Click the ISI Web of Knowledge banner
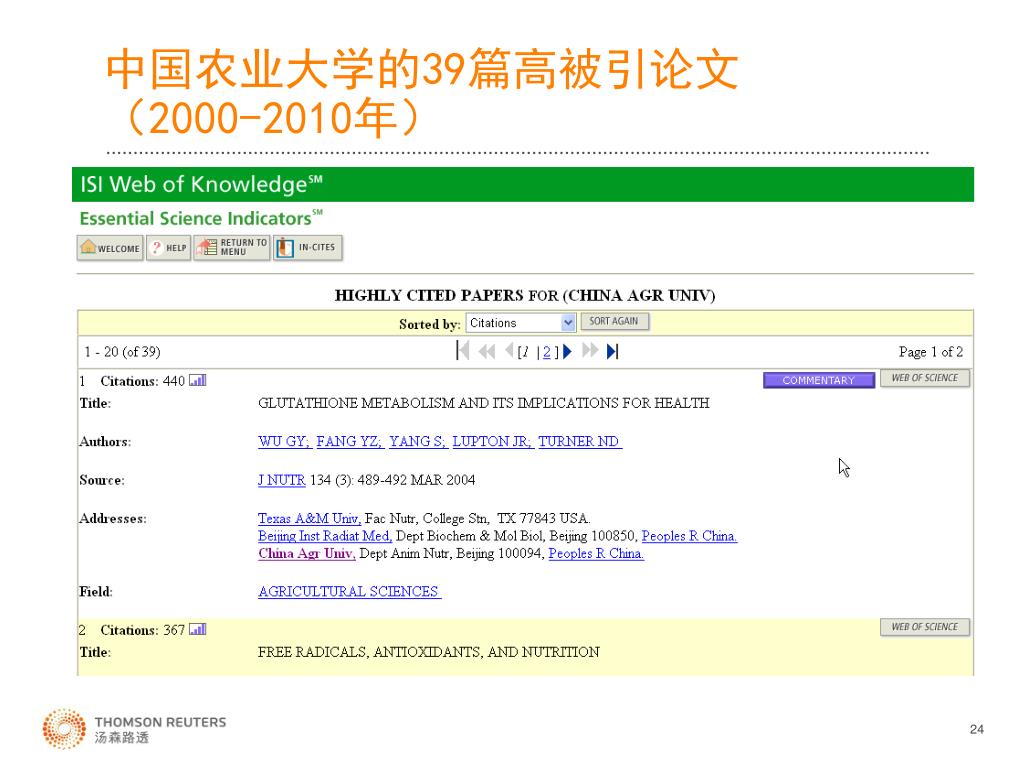This screenshot has width=1024, height=768. pos(522,184)
